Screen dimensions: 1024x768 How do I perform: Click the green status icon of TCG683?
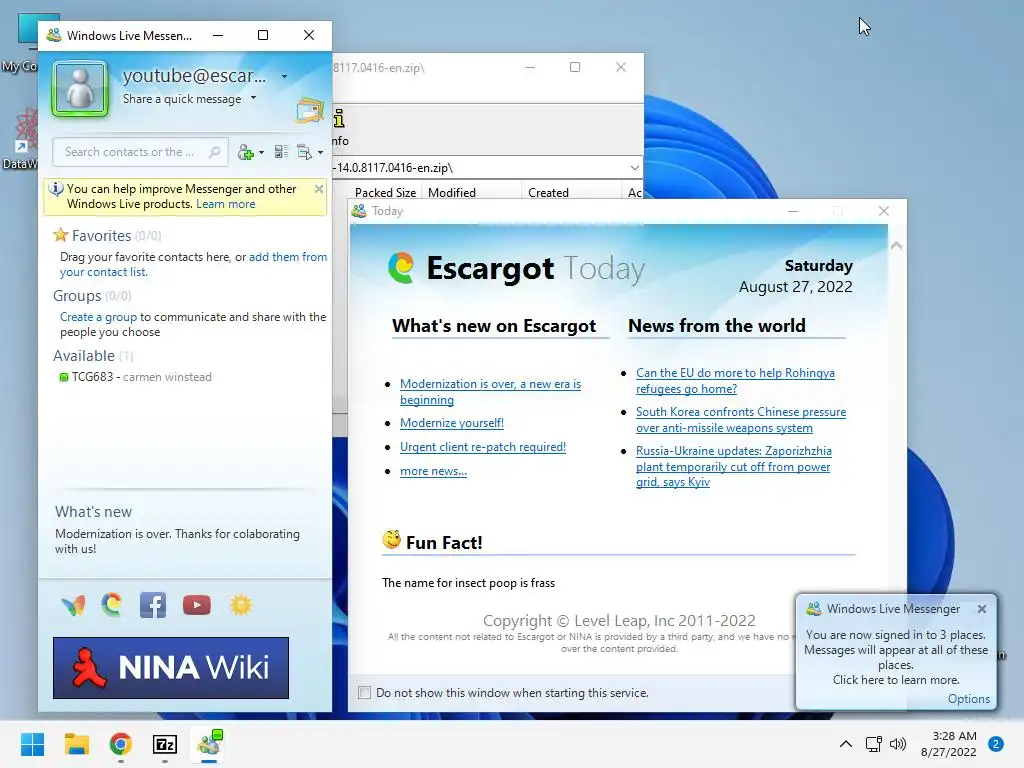[x=63, y=377]
